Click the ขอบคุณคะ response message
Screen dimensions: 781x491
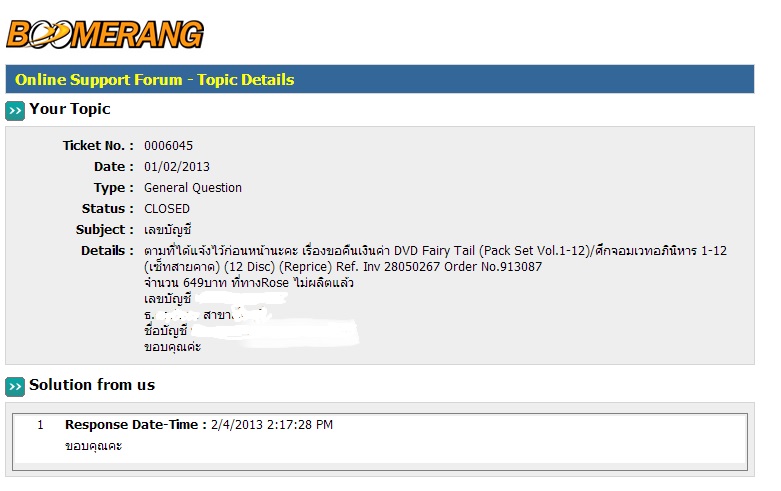pos(94,446)
